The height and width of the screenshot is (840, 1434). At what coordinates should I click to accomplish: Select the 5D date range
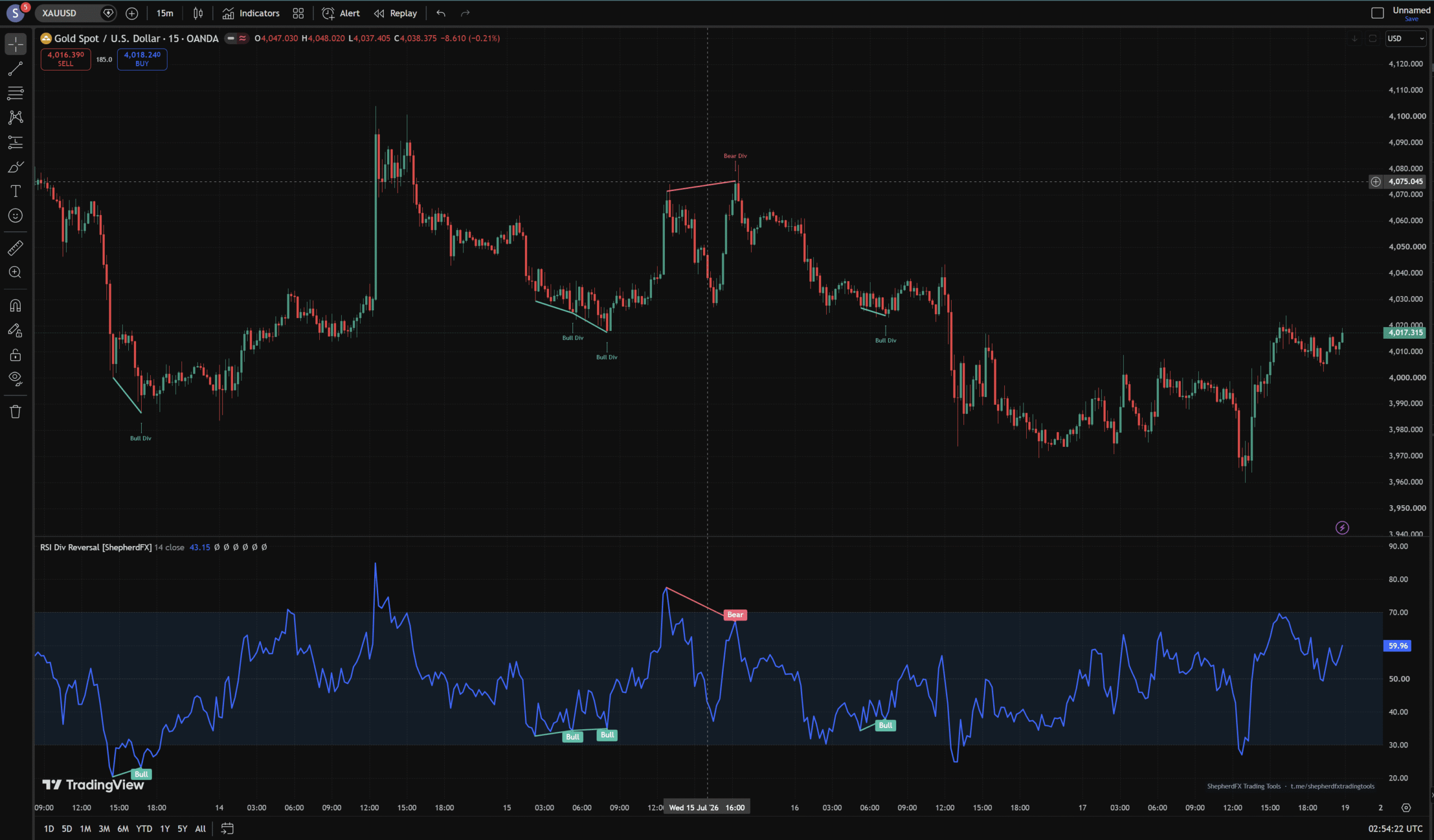tap(67, 829)
